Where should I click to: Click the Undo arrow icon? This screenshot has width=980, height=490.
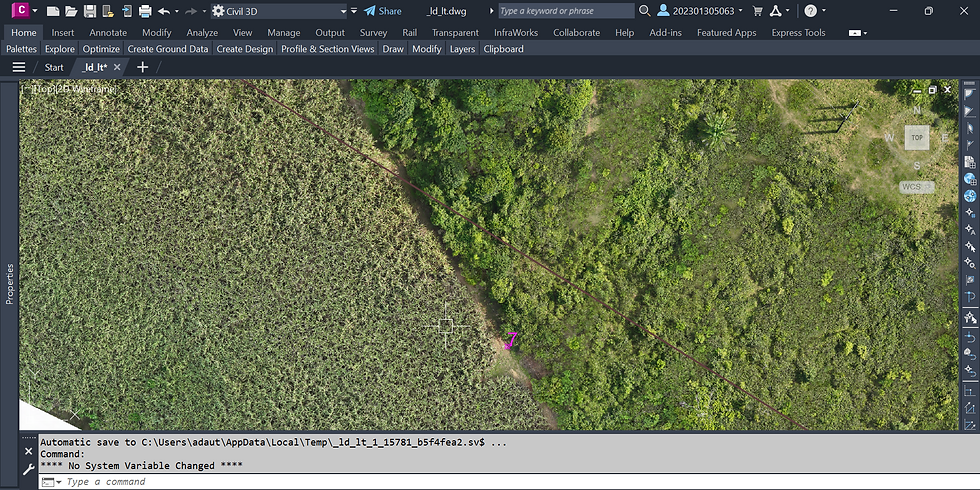tap(164, 11)
